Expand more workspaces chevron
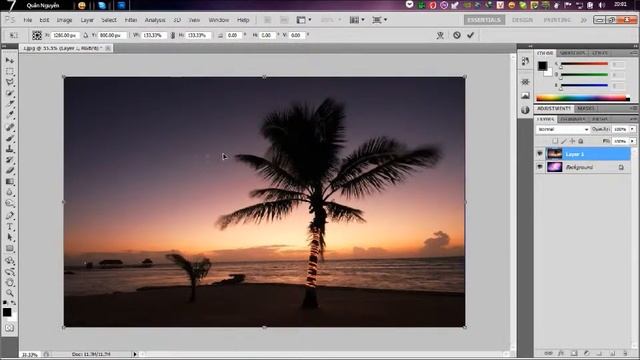The width and height of the screenshot is (640, 360). 584,20
